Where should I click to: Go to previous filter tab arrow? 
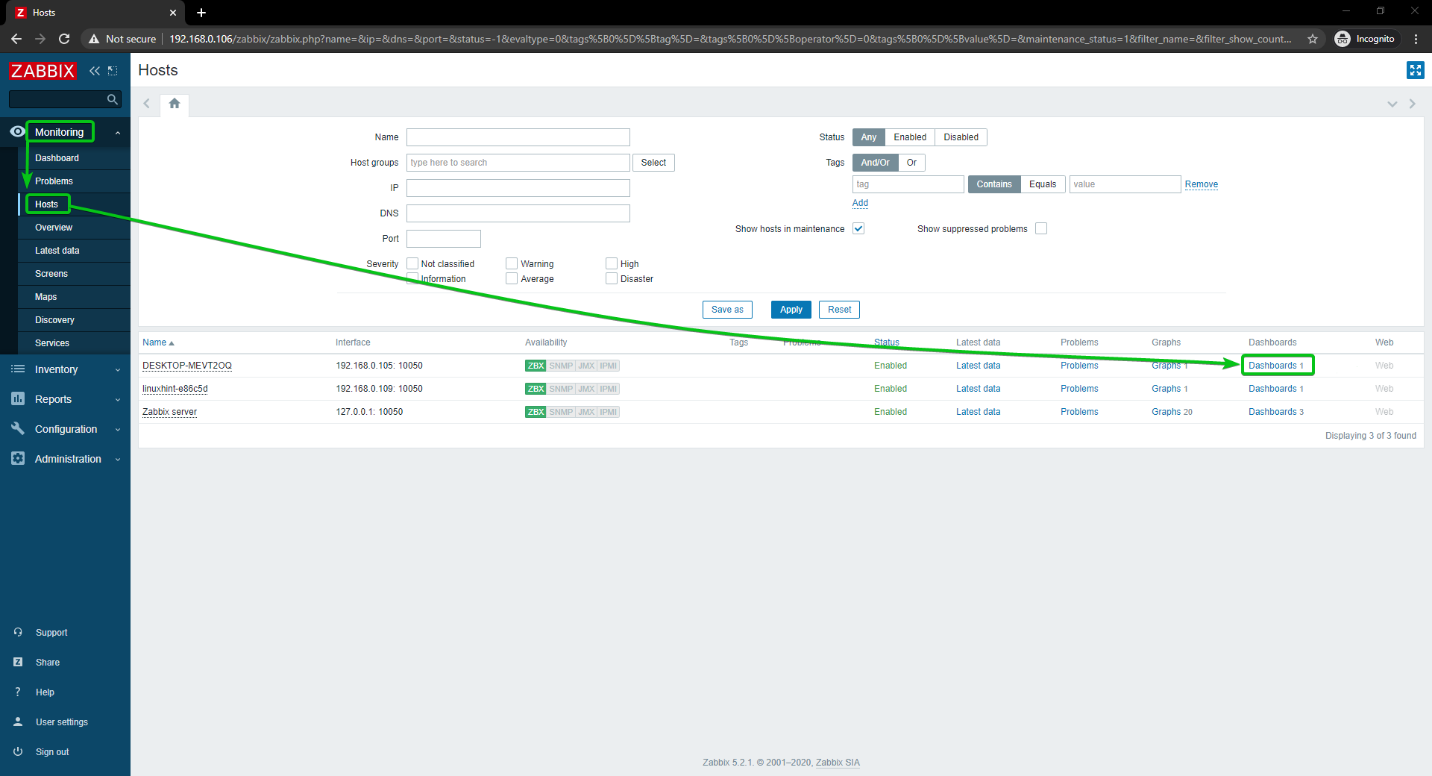tap(146, 103)
